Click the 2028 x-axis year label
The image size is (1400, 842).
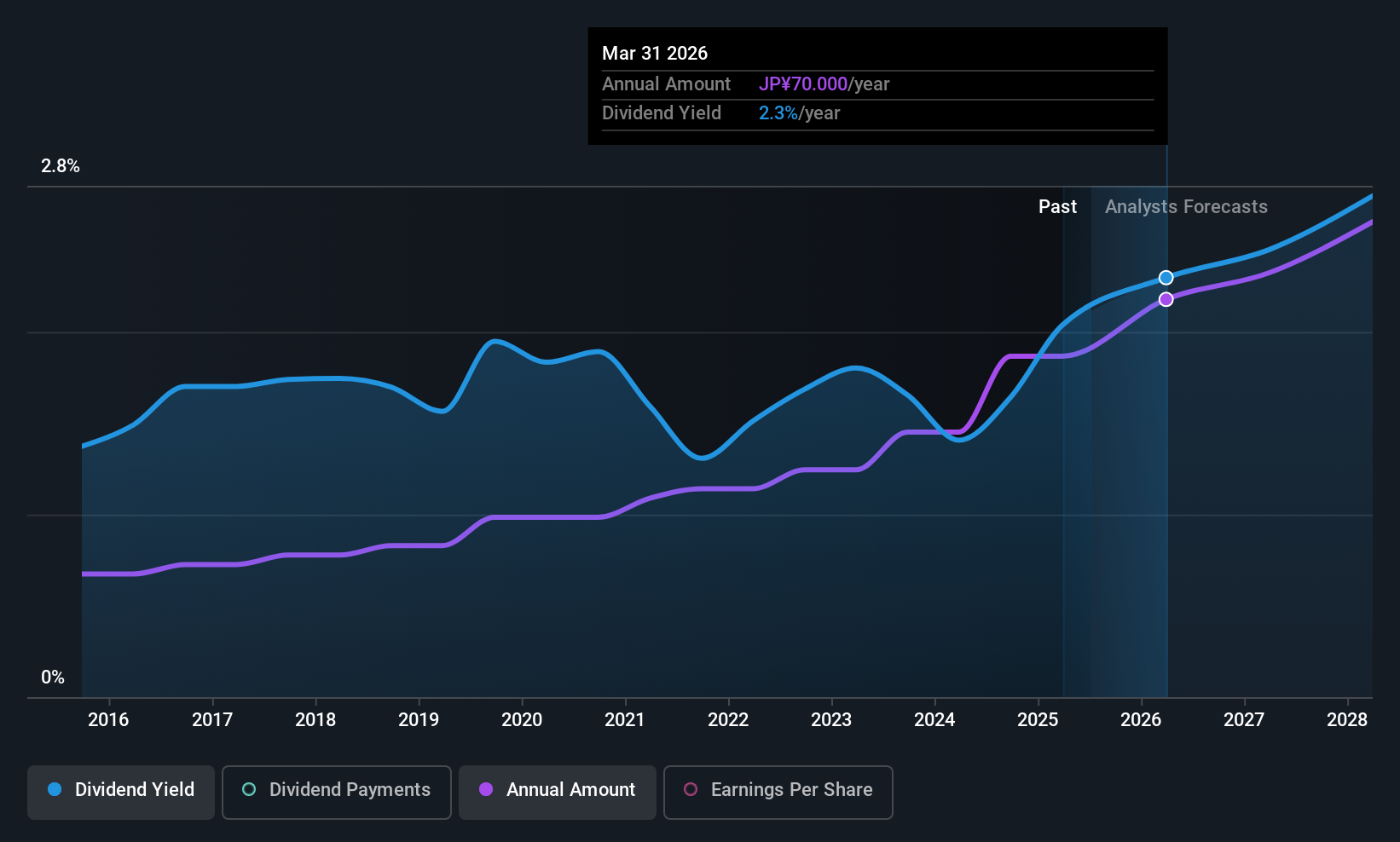point(1347,720)
